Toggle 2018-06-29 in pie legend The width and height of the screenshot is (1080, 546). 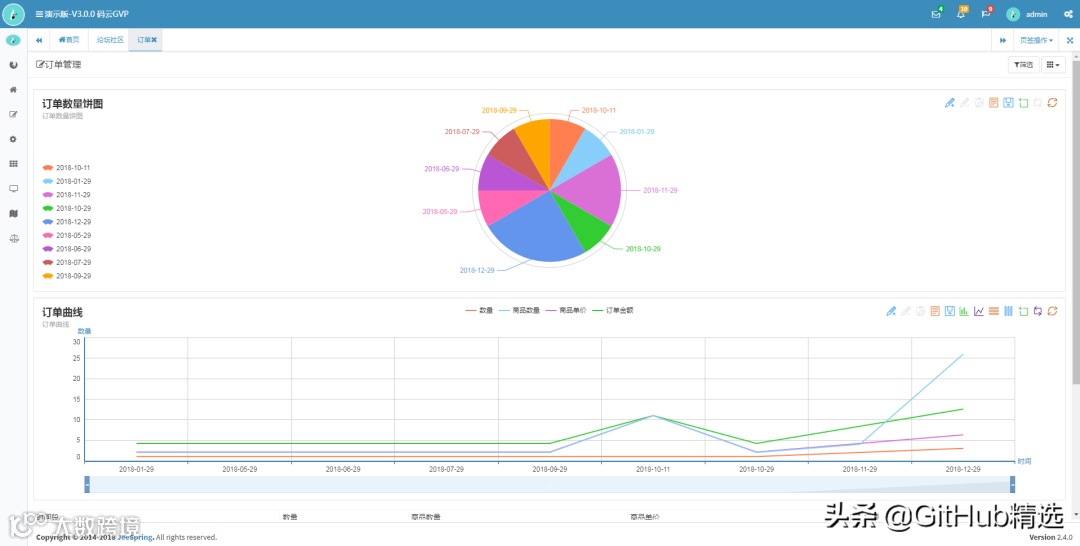click(66, 249)
